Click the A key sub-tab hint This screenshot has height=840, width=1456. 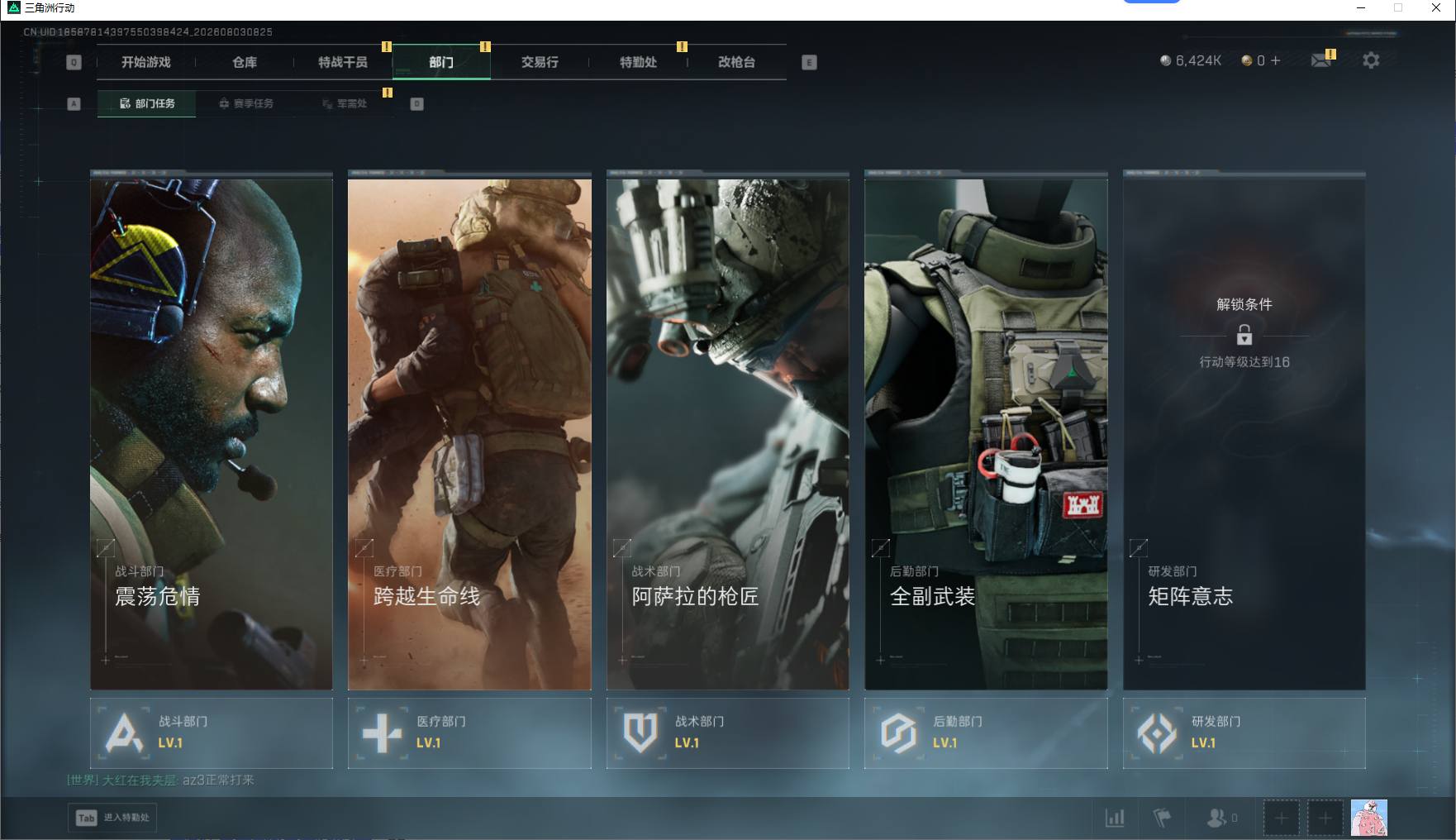pyautogui.click(x=74, y=103)
